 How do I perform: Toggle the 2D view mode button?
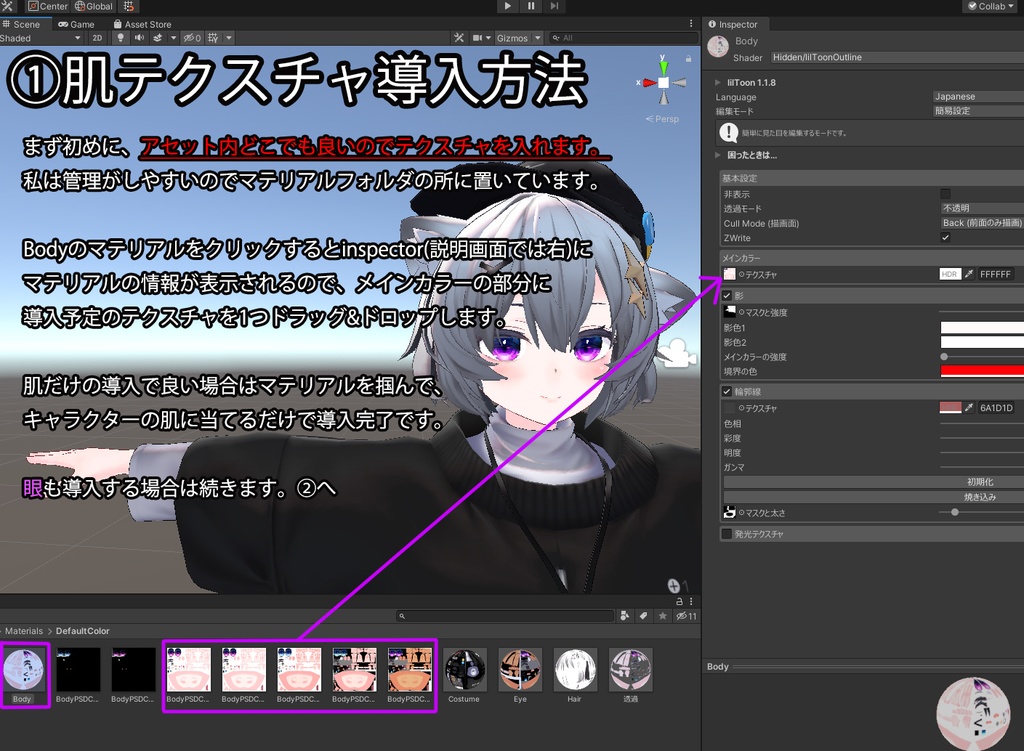(x=99, y=37)
